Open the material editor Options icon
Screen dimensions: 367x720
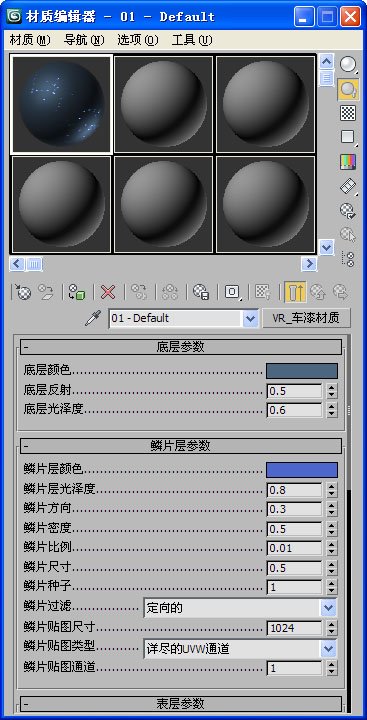(349, 210)
